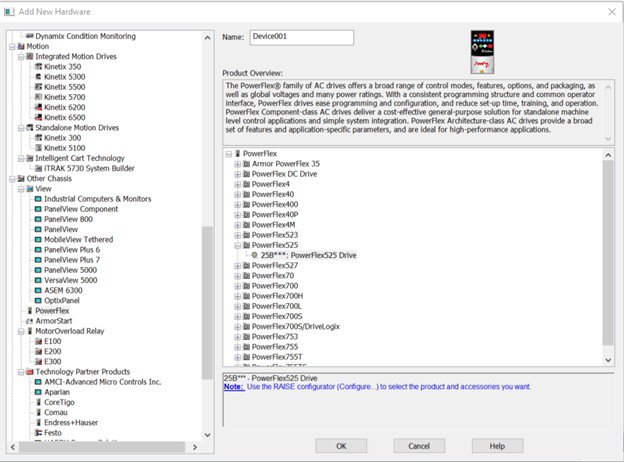Screen dimensions: 624x462
Task: Click the Kinetix 5100 tree icon
Action: tap(38, 148)
